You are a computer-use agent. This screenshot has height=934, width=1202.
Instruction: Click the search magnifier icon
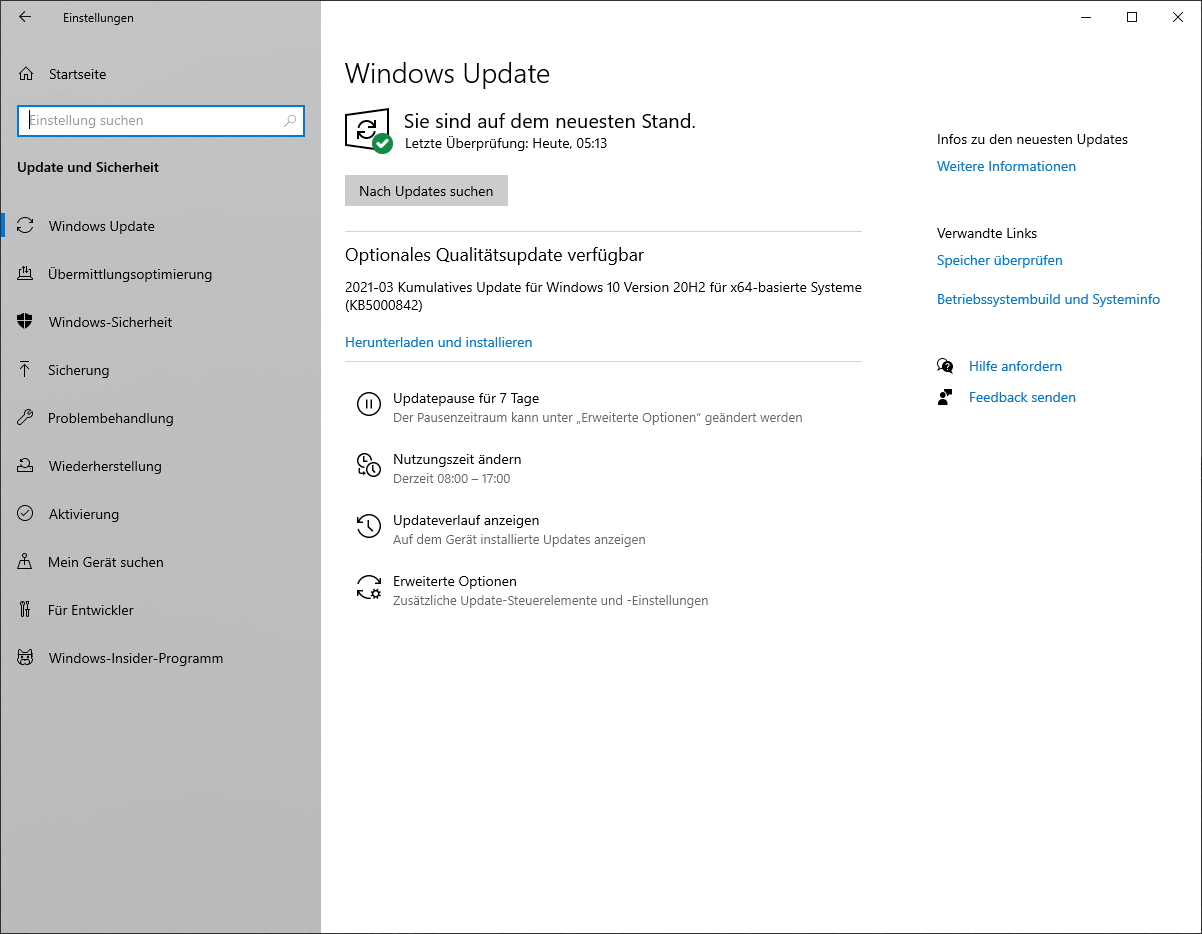[290, 121]
